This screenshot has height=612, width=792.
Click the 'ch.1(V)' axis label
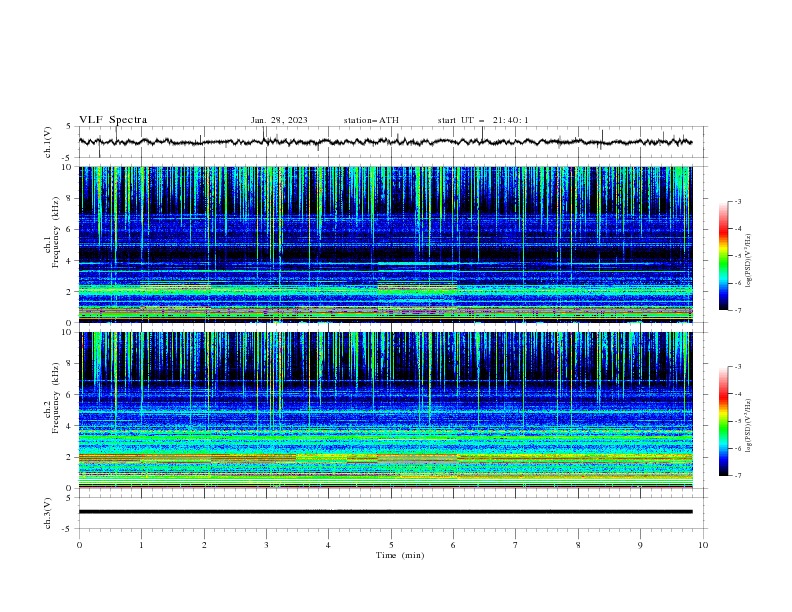tap(48, 142)
